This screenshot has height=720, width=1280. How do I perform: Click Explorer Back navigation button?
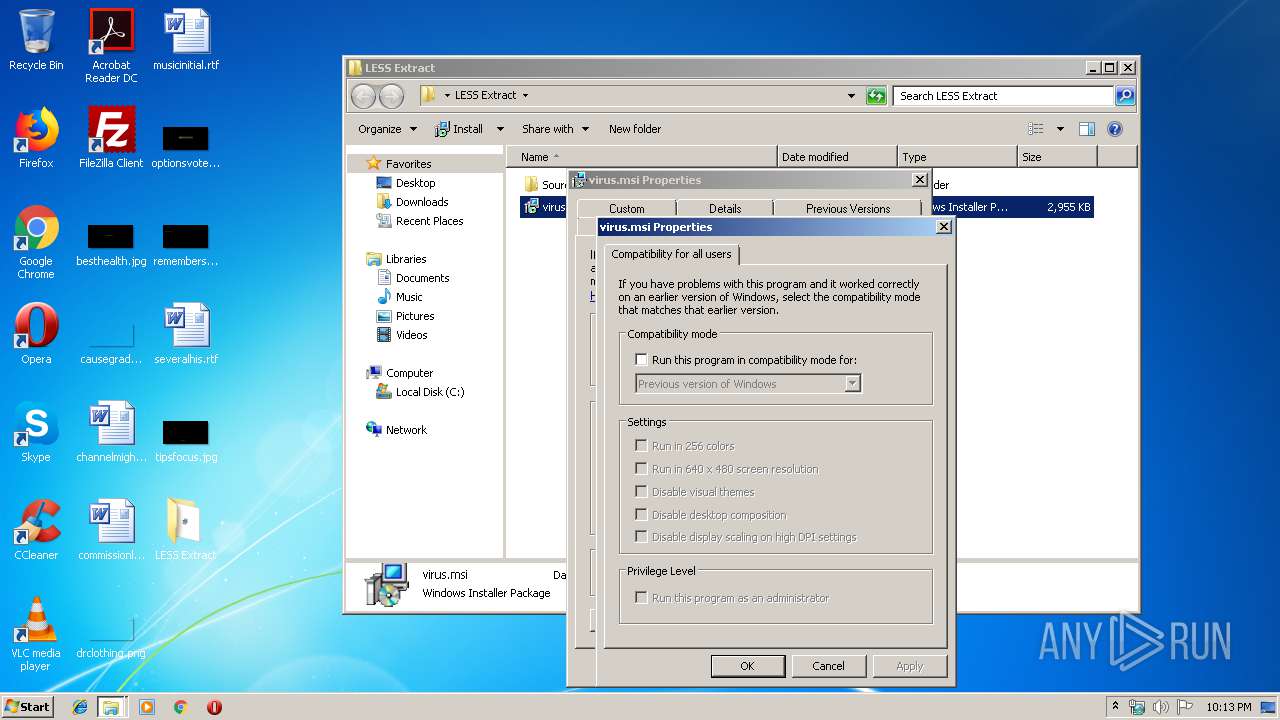click(x=363, y=96)
